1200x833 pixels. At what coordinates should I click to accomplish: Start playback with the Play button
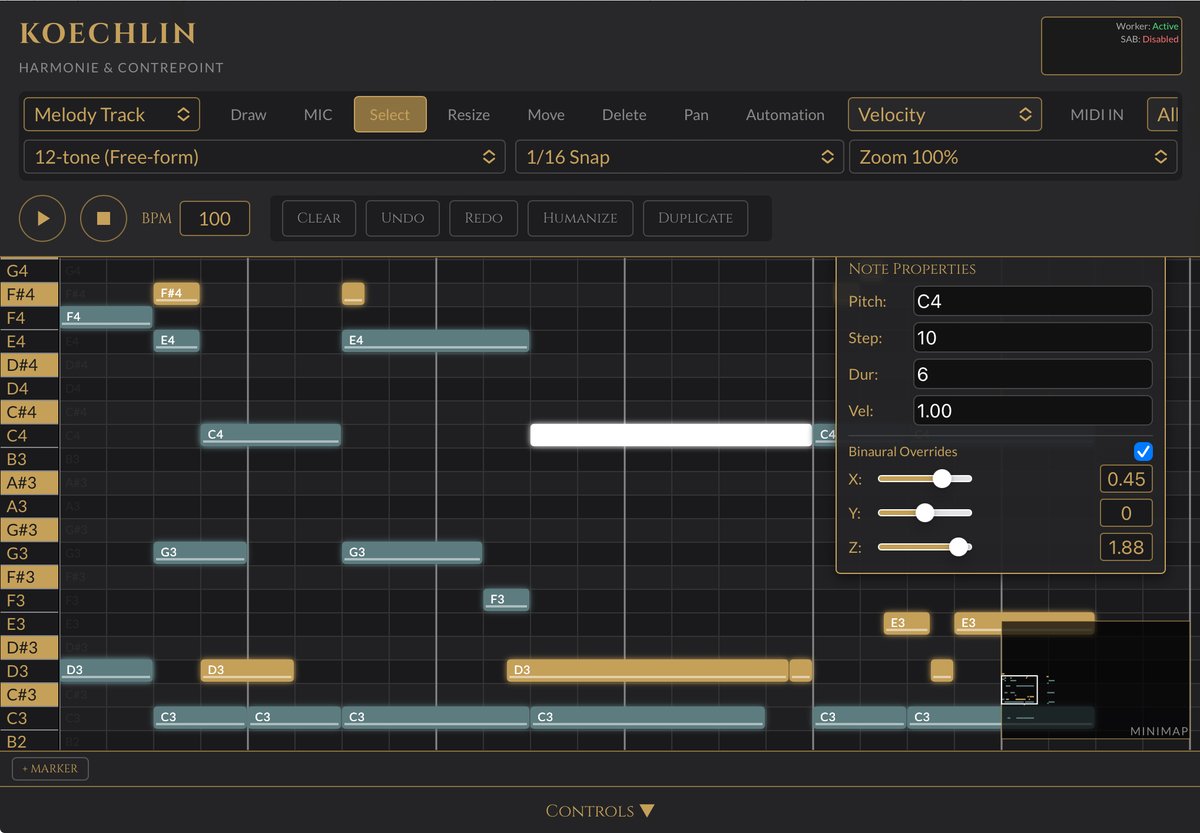41,218
